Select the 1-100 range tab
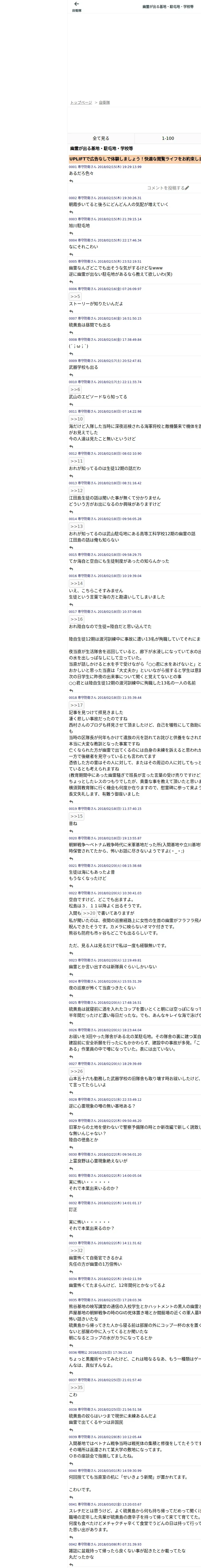Viewport: 201px width, 1568px height. pyautogui.click(x=167, y=138)
